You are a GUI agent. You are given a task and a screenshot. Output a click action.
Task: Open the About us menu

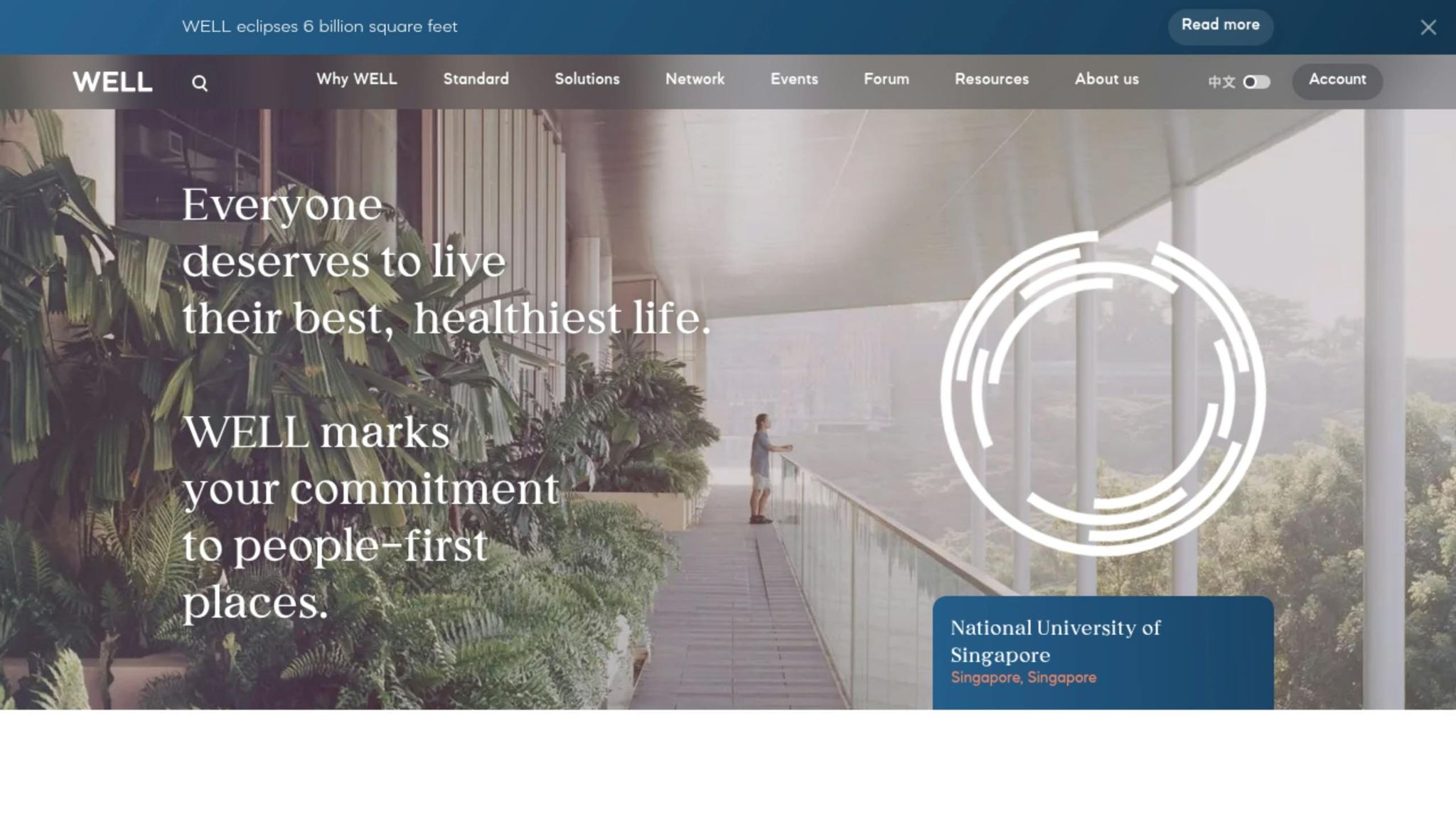click(1107, 80)
